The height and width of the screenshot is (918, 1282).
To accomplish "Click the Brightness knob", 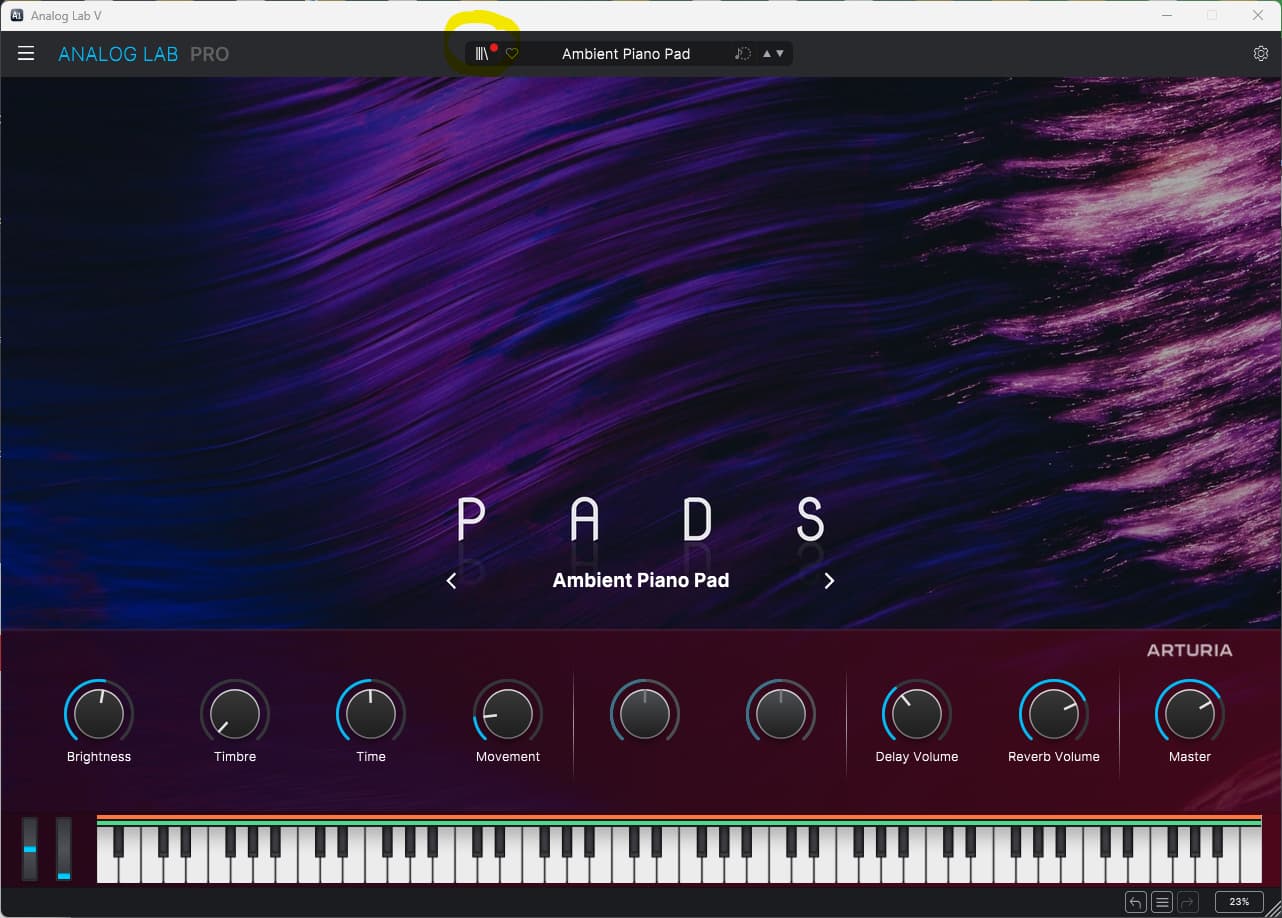I will [99, 714].
